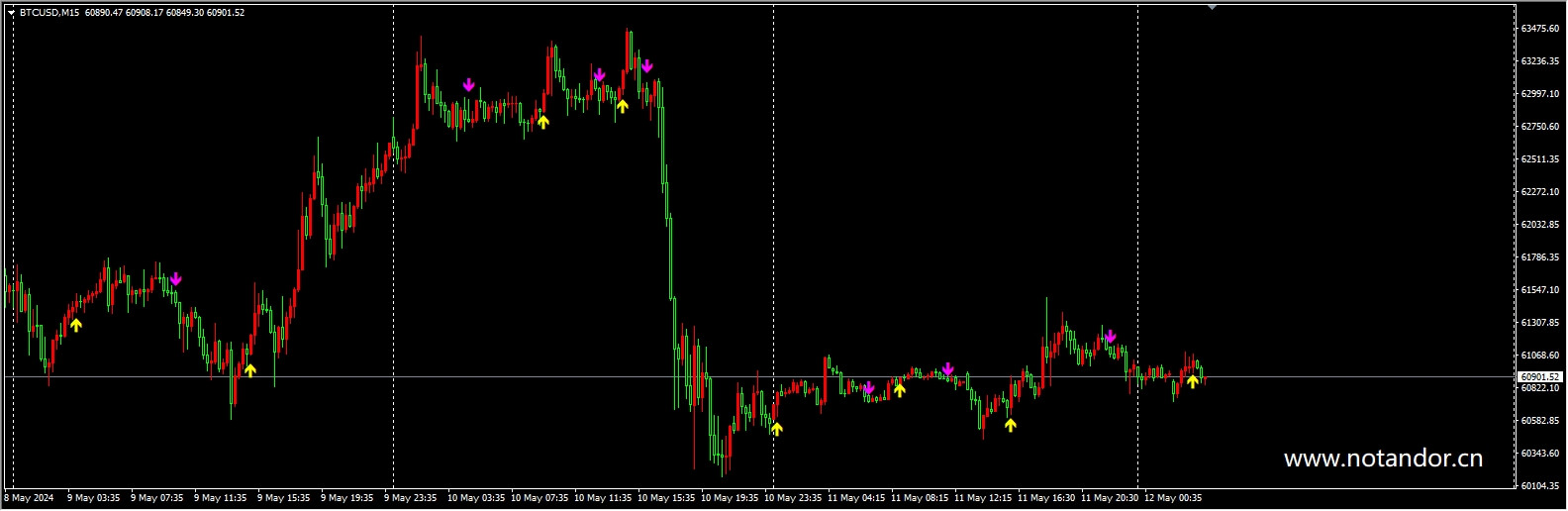This screenshot has height=511, width=1568.
Task: Click the 12 May 00:35 time label
Action: [x=1173, y=498]
